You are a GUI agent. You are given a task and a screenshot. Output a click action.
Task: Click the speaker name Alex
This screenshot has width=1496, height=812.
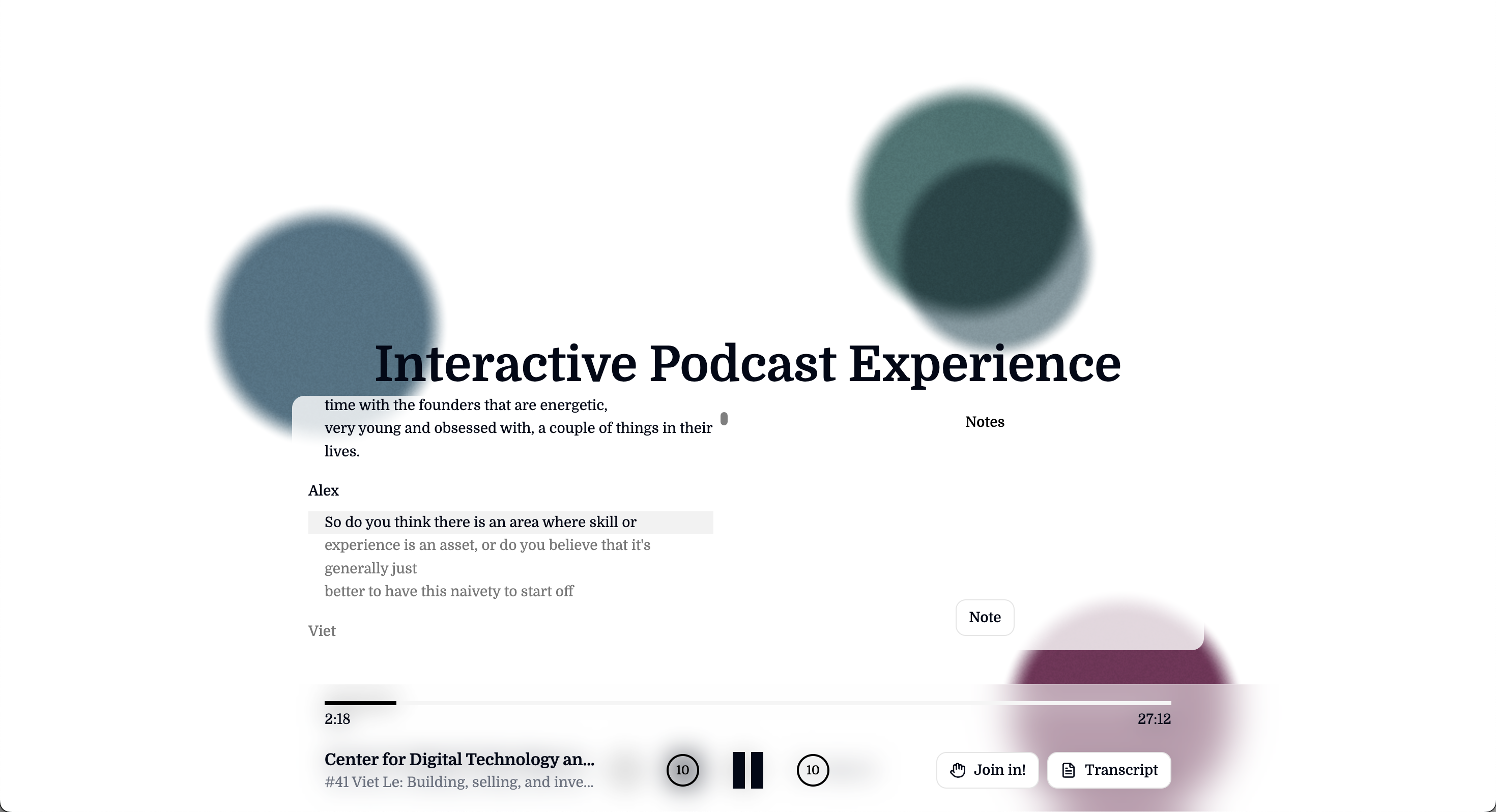(x=323, y=491)
